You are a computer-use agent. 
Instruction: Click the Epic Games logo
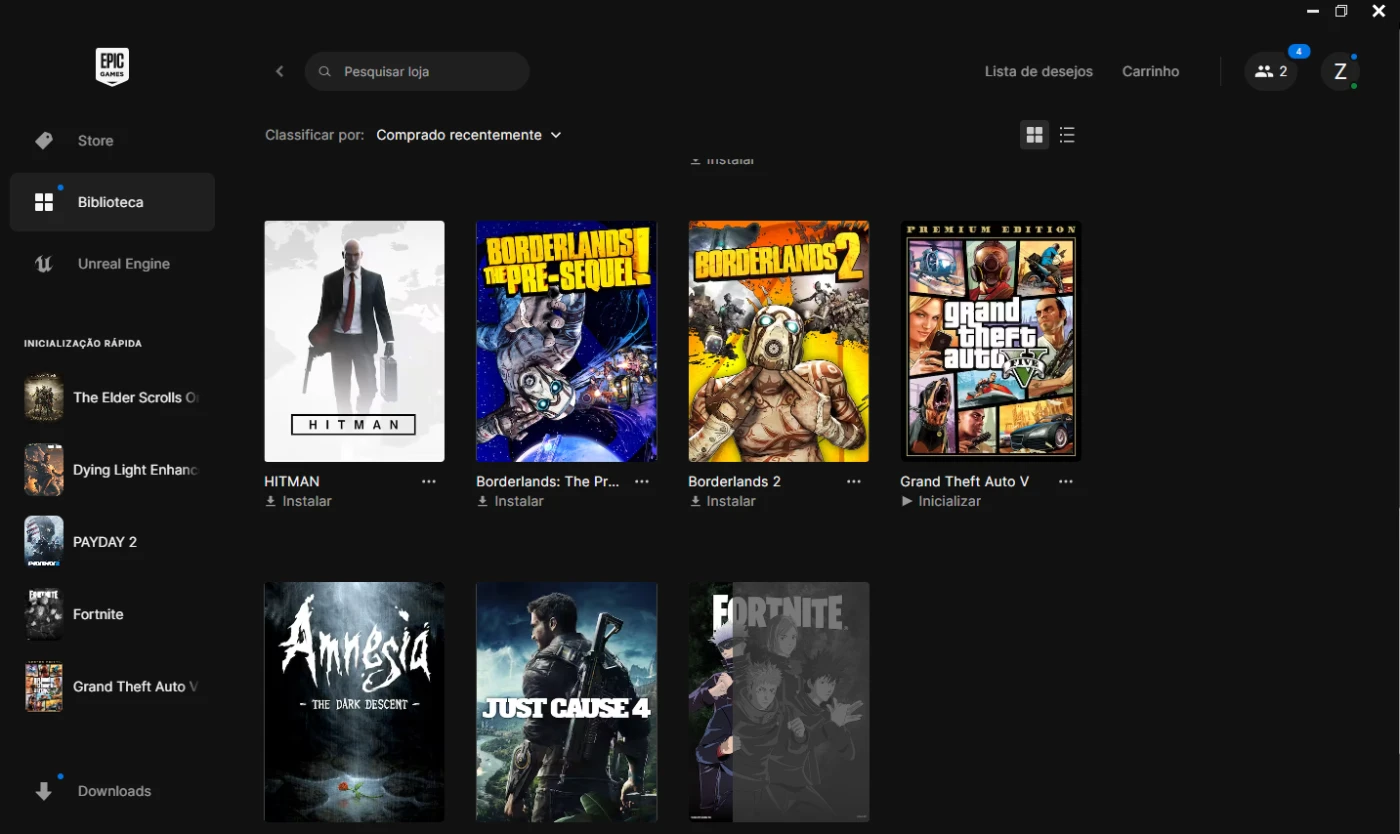112,67
